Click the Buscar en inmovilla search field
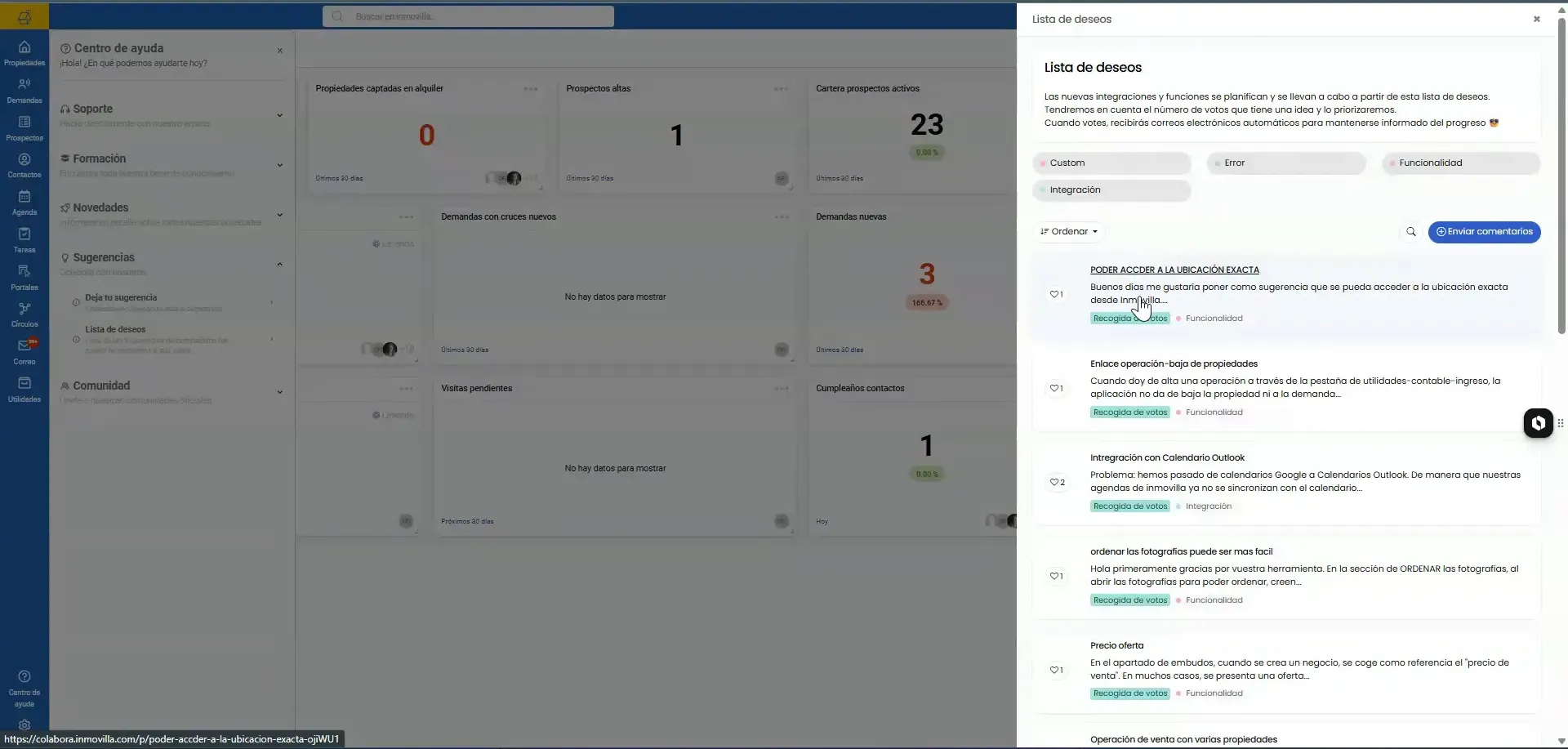 [468, 16]
